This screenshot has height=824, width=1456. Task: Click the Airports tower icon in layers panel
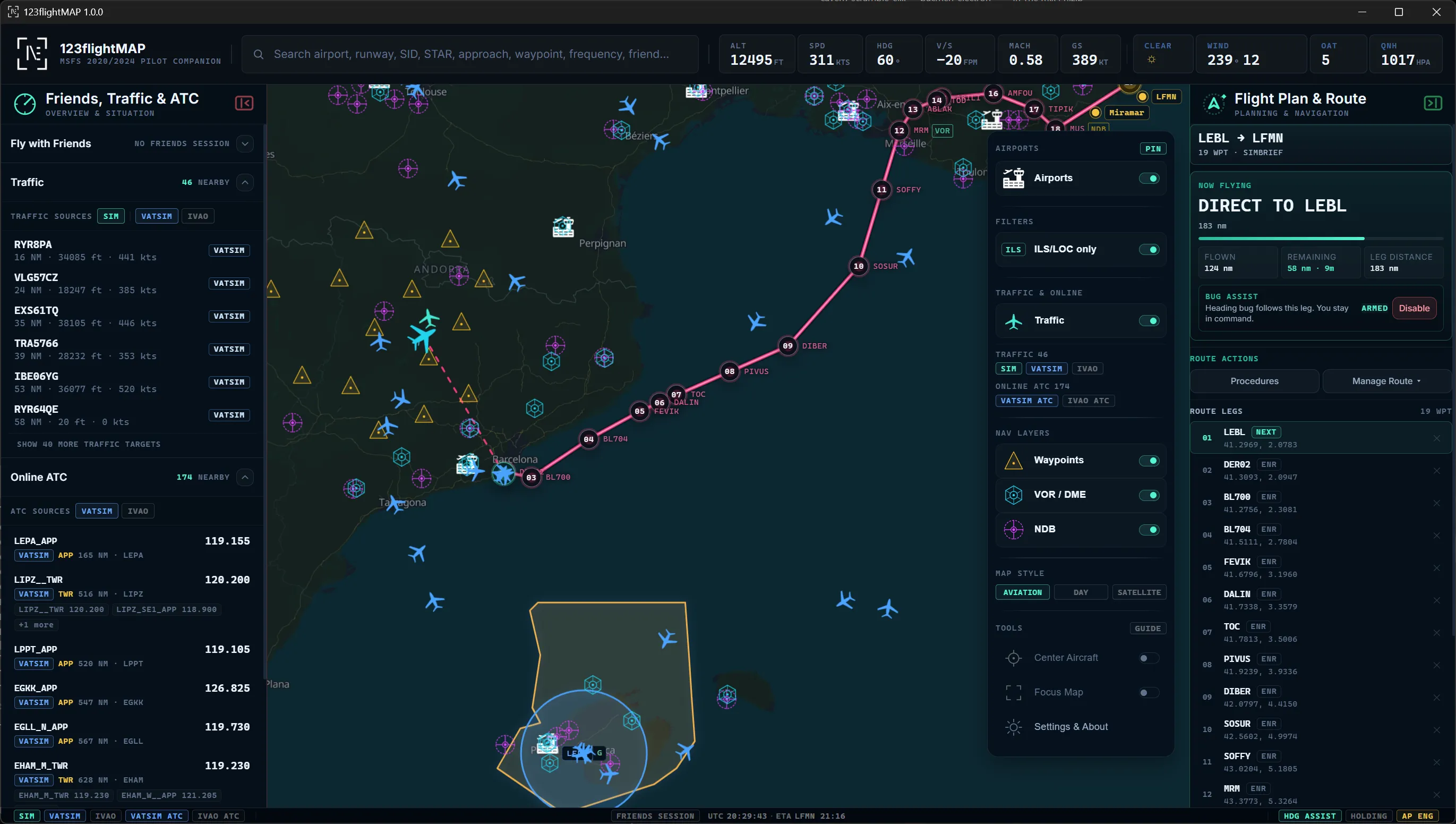pos(1013,177)
